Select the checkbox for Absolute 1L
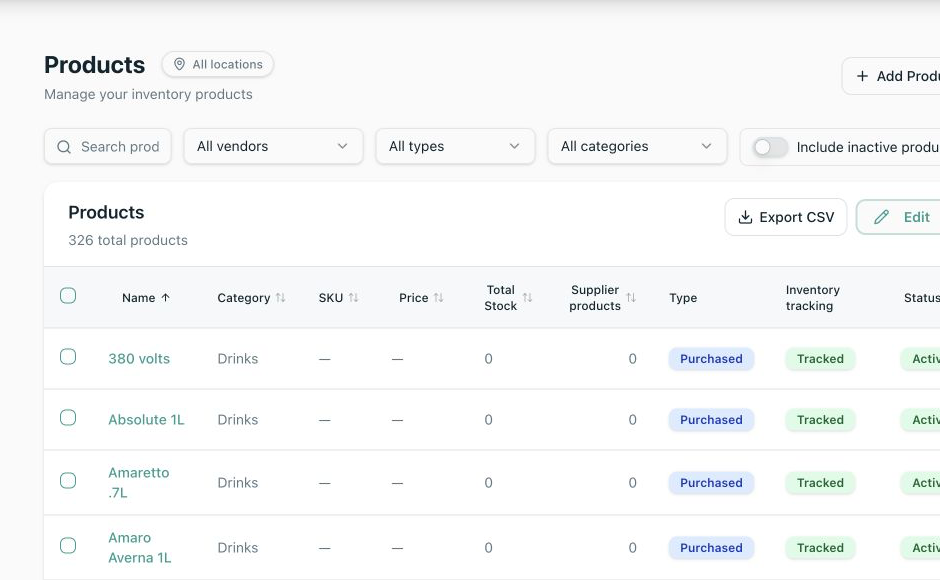Screen dimensions: 940x580 point(68,417)
